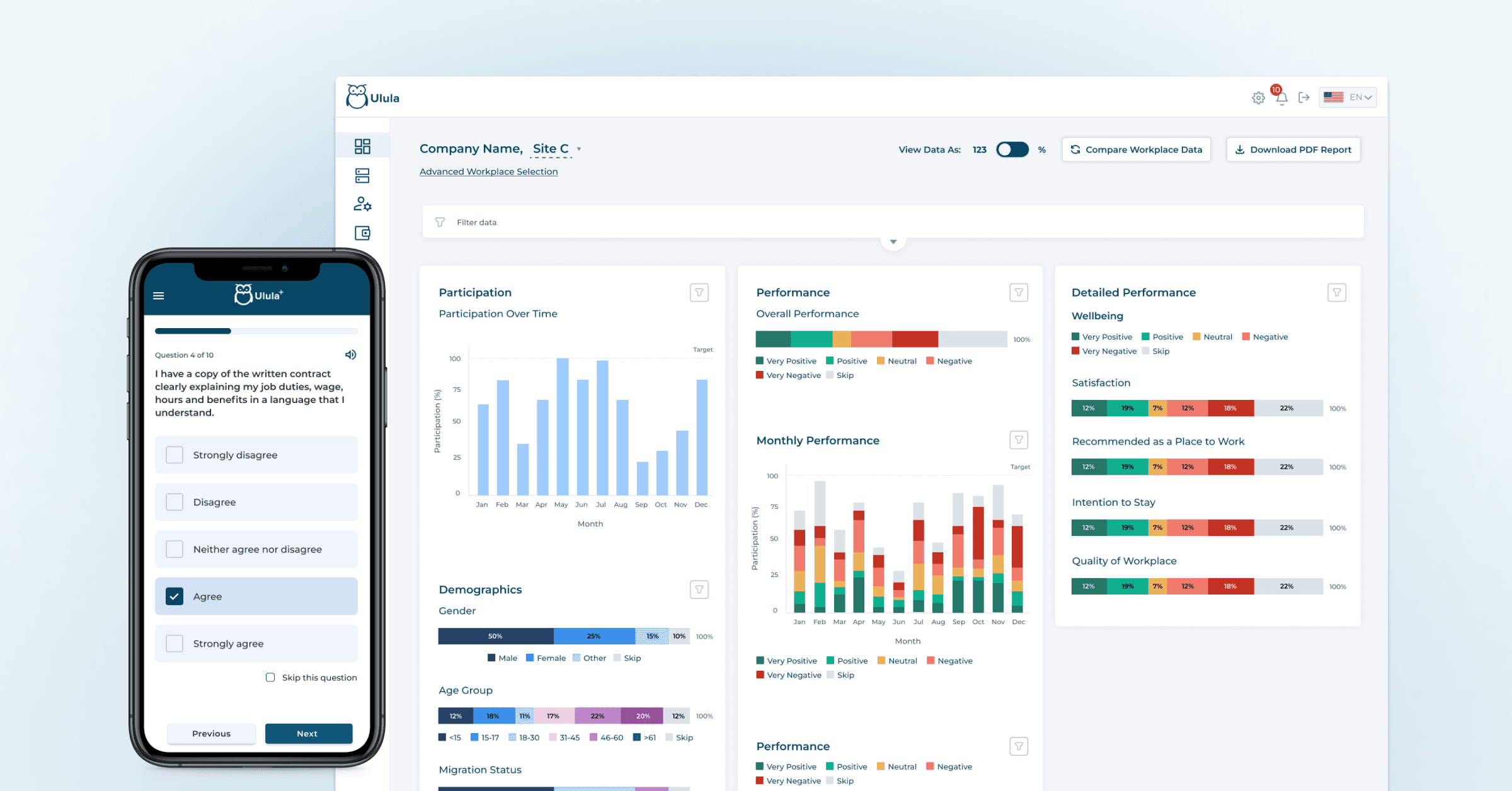Toggle View Data As percent switch
This screenshot has width=1512, height=791.
[x=1012, y=150]
